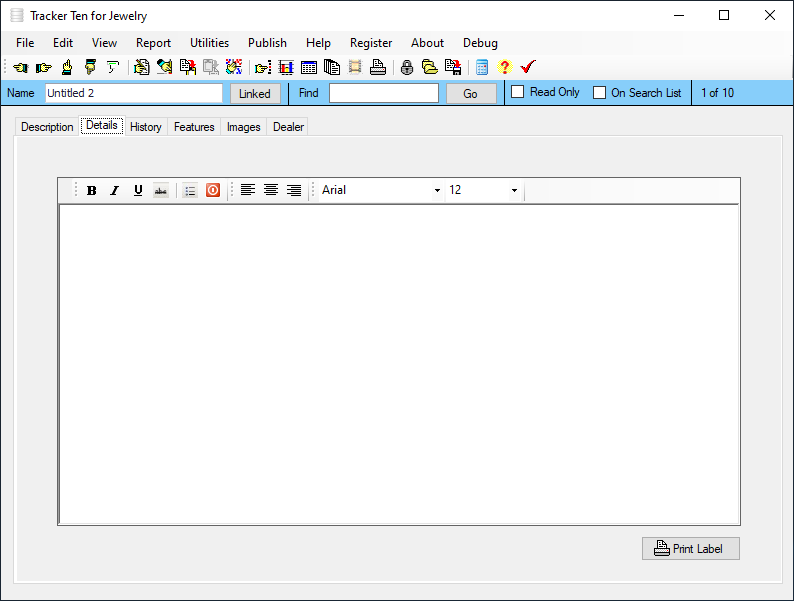The width and height of the screenshot is (794, 601).
Task: Switch to the History tab
Action: click(x=145, y=127)
